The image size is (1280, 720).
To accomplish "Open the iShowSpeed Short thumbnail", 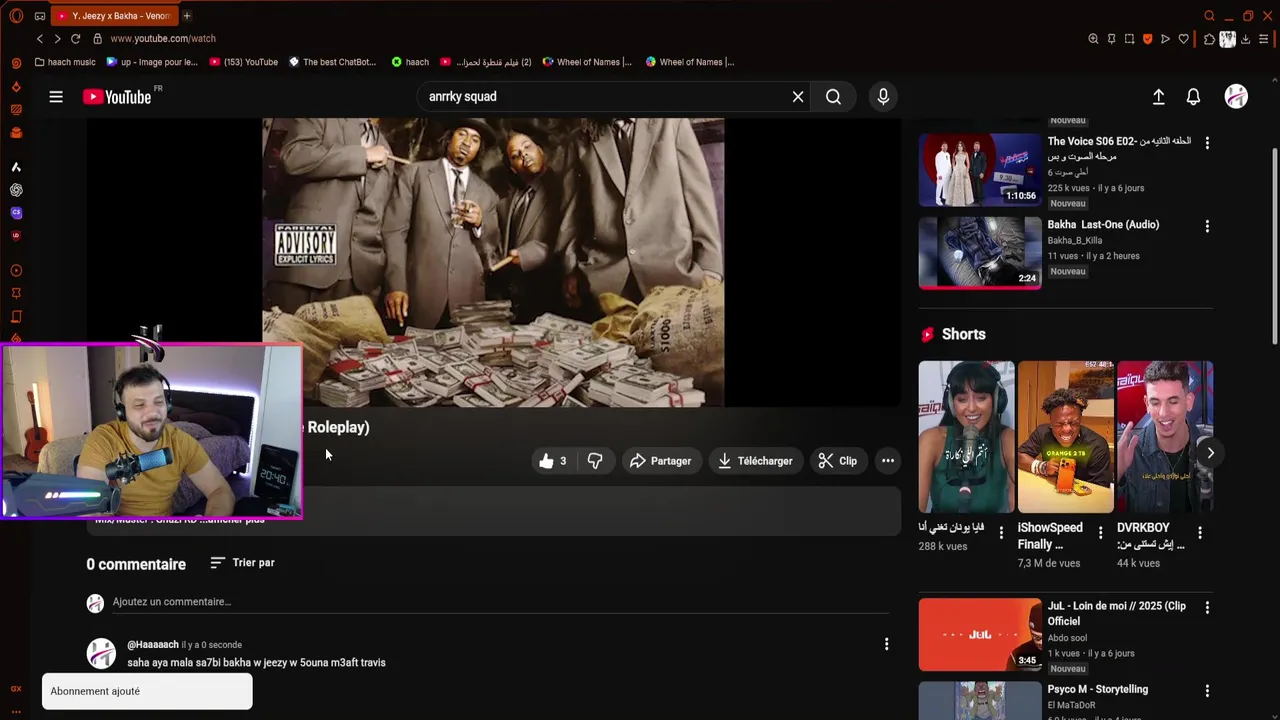I will click(x=1065, y=437).
